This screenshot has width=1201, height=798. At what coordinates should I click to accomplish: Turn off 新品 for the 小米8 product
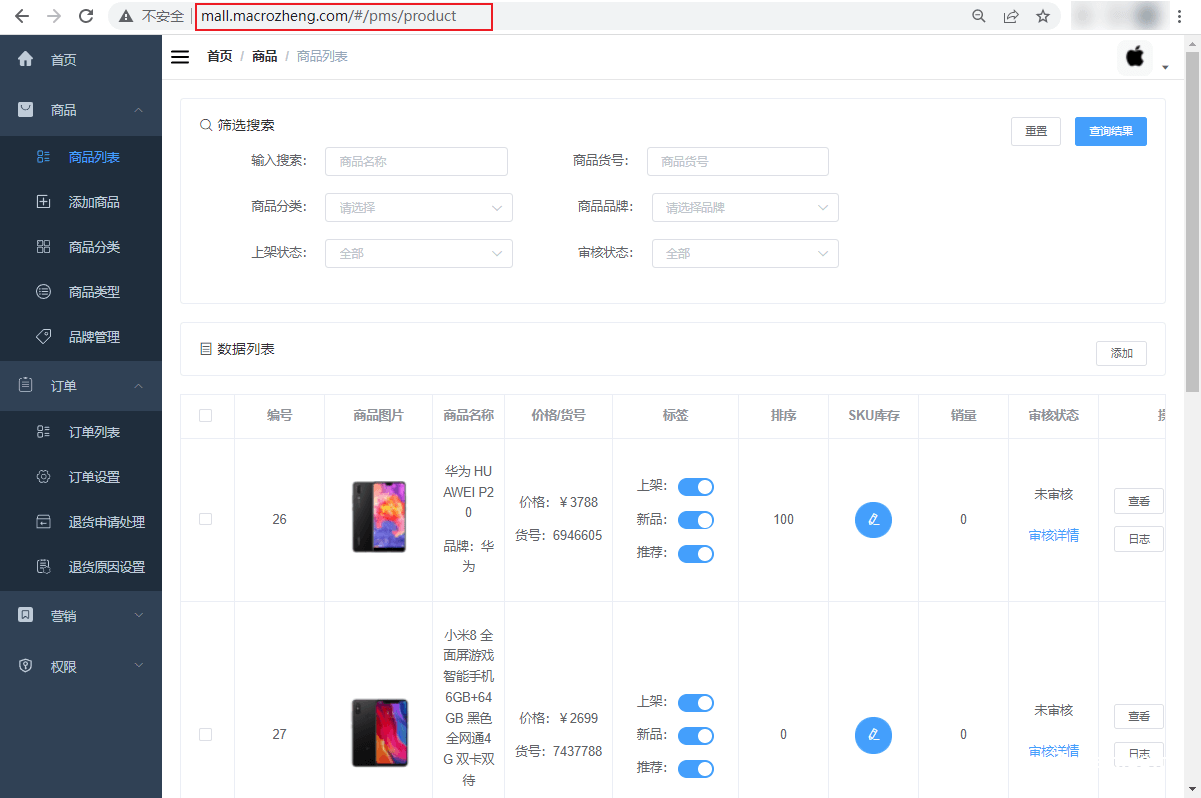[696, 735]
